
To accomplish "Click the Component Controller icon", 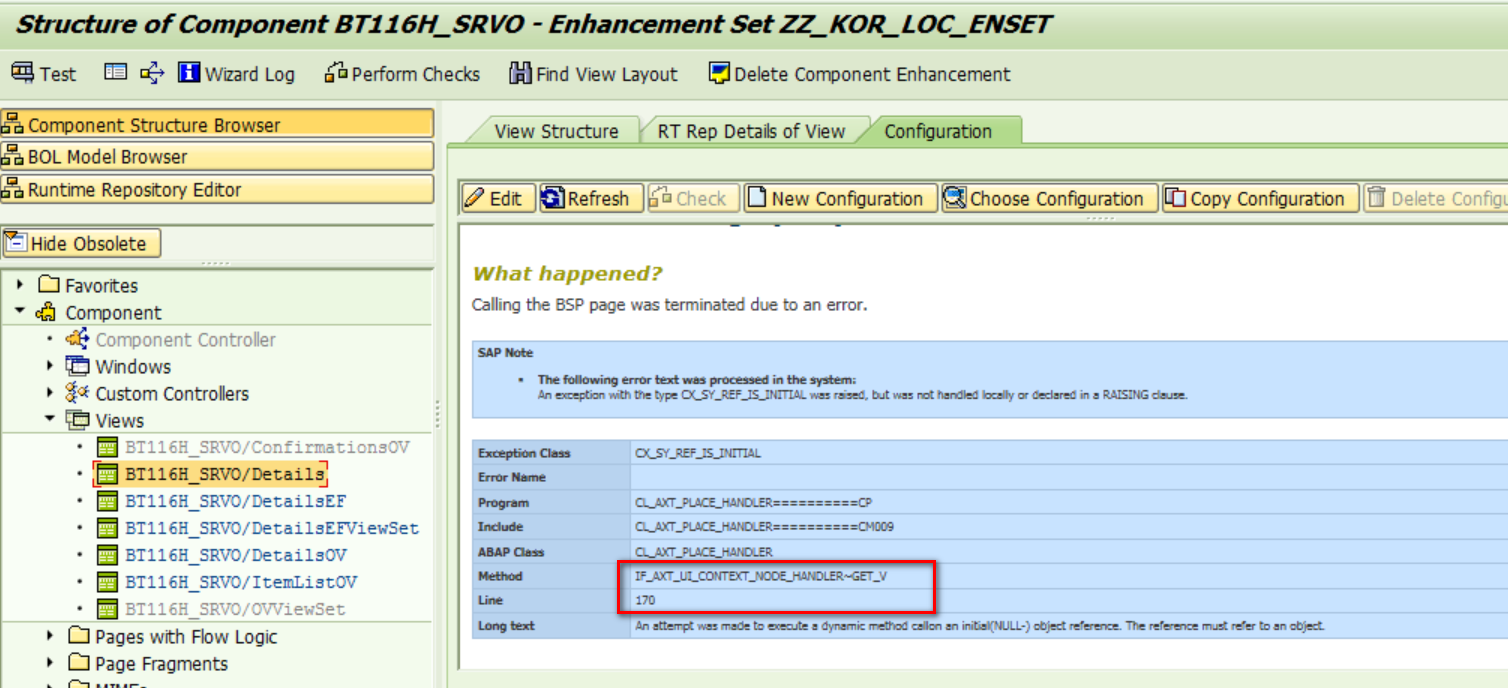I will tap(77, 339).
